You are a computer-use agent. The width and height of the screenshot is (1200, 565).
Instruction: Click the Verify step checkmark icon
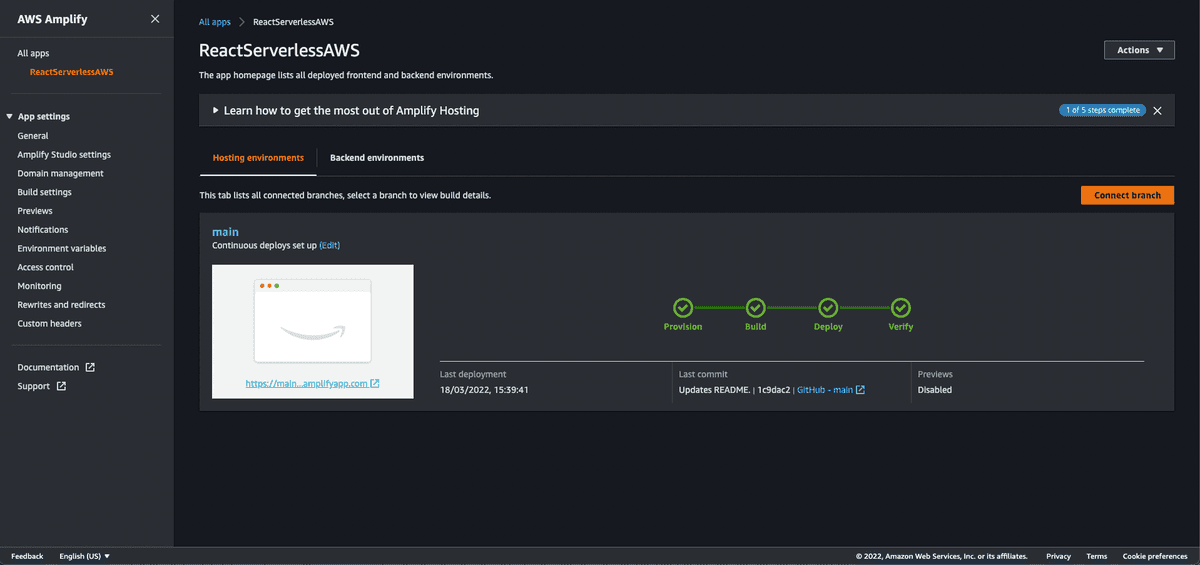[901, 308]
